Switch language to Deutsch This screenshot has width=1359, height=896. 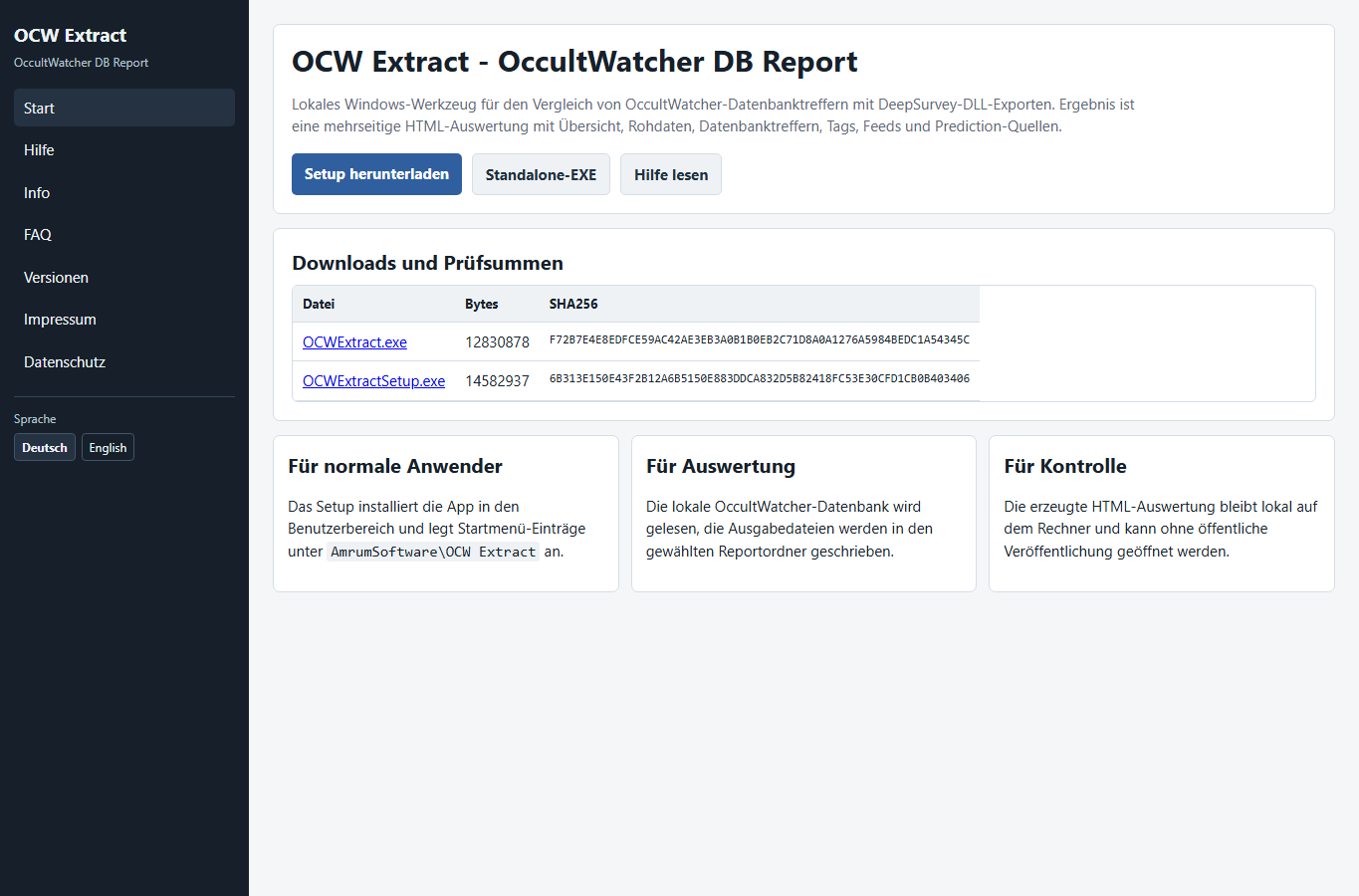pos(45,448)
